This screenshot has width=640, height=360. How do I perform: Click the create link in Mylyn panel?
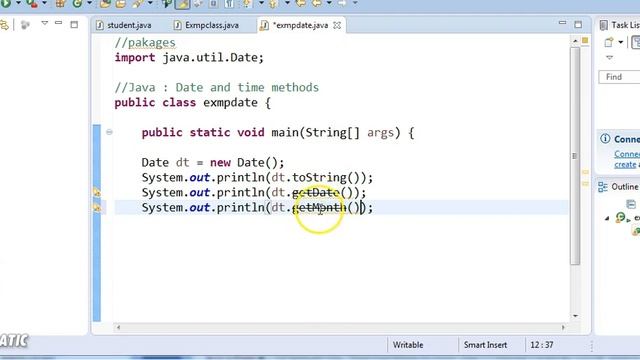(x=625, y=164)
